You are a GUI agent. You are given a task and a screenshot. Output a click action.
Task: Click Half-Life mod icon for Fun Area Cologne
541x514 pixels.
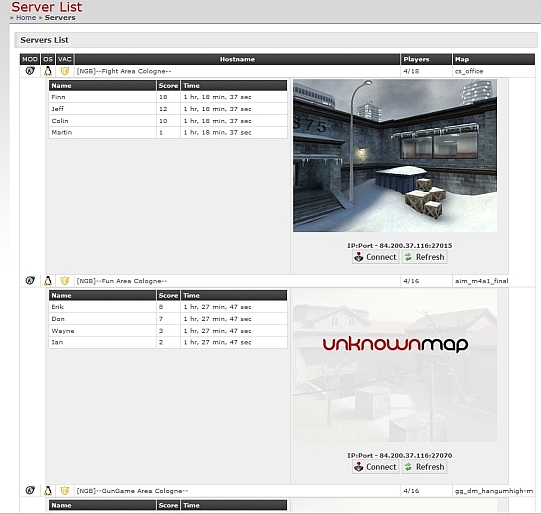point(30,281)
